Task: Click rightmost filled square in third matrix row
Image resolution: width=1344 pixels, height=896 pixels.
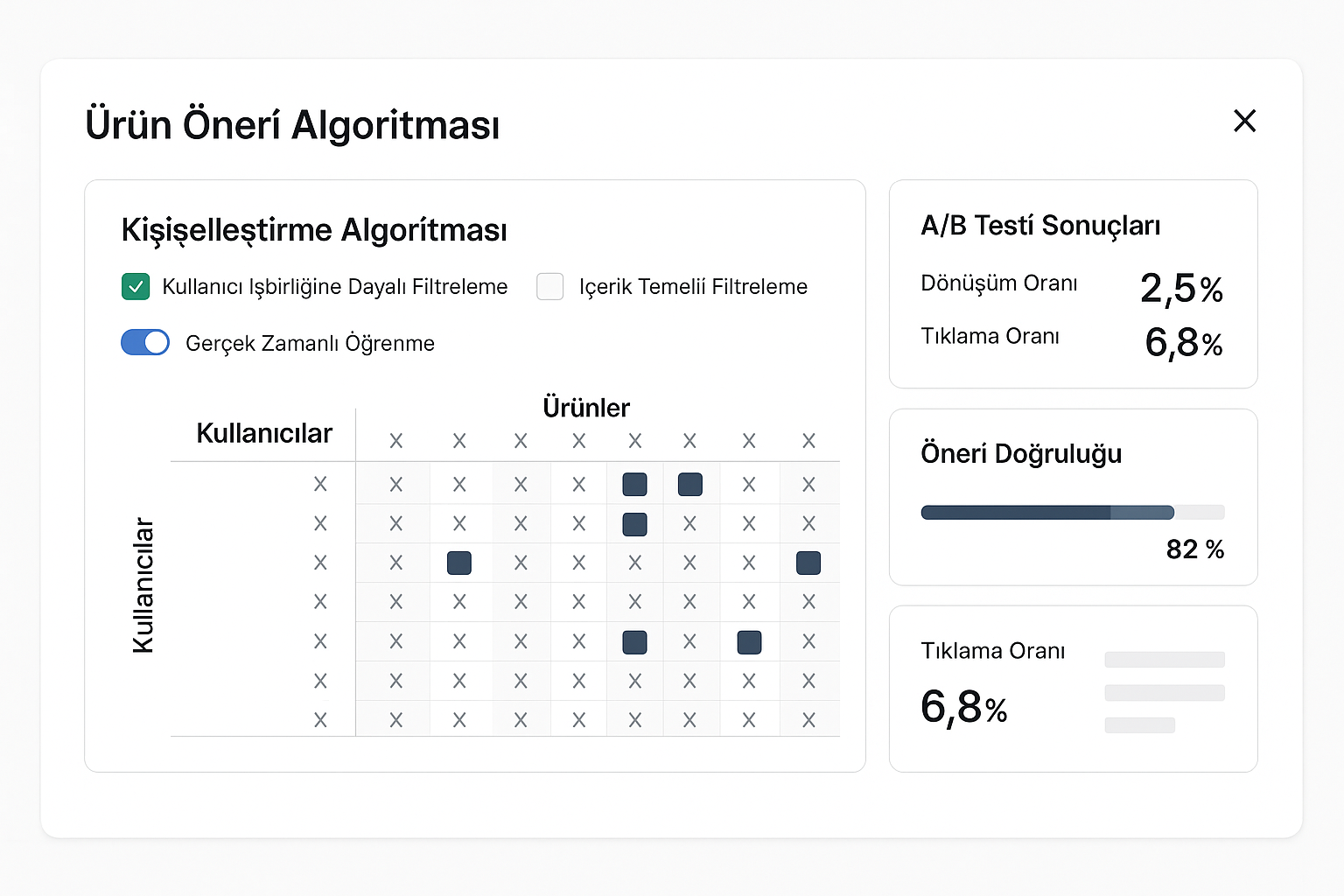Action: (x=808, y=563)
